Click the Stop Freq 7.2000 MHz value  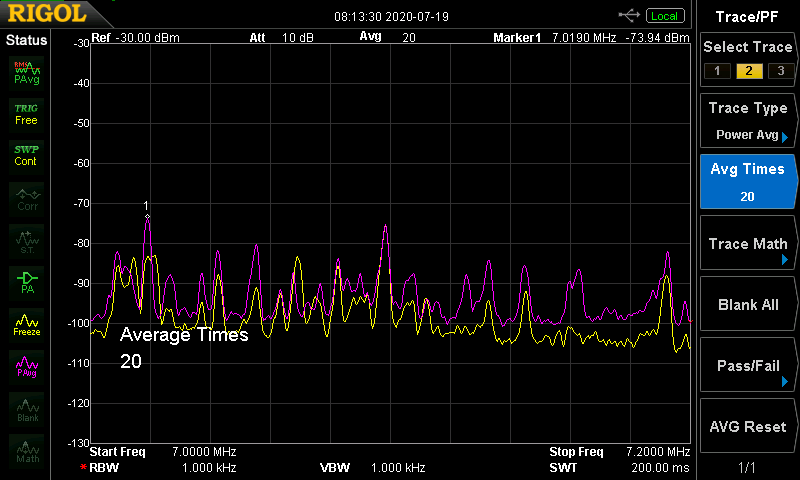tap(658, 452)
